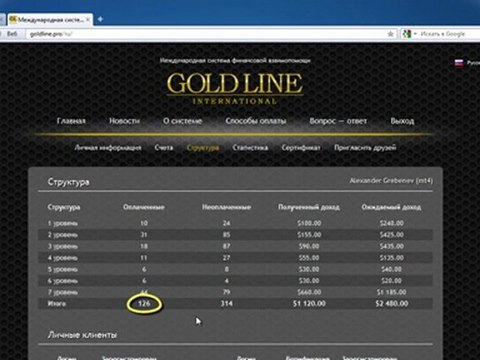Open О системе menu item
This screenshot has width=480, height=360.
pos(182,121)
